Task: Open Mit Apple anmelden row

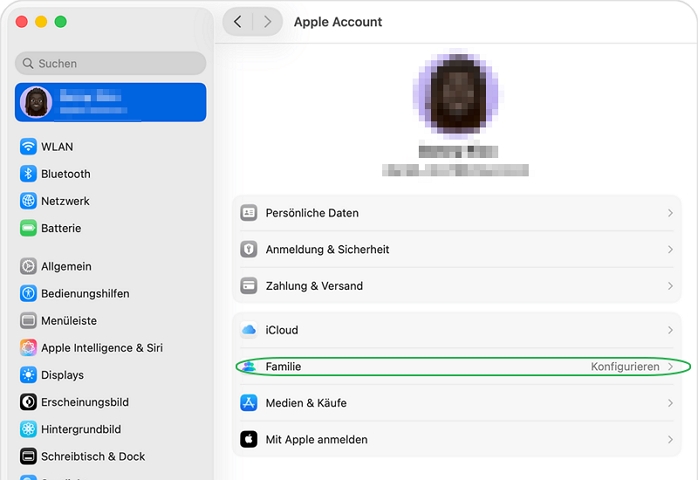Action: click(316, 440)
